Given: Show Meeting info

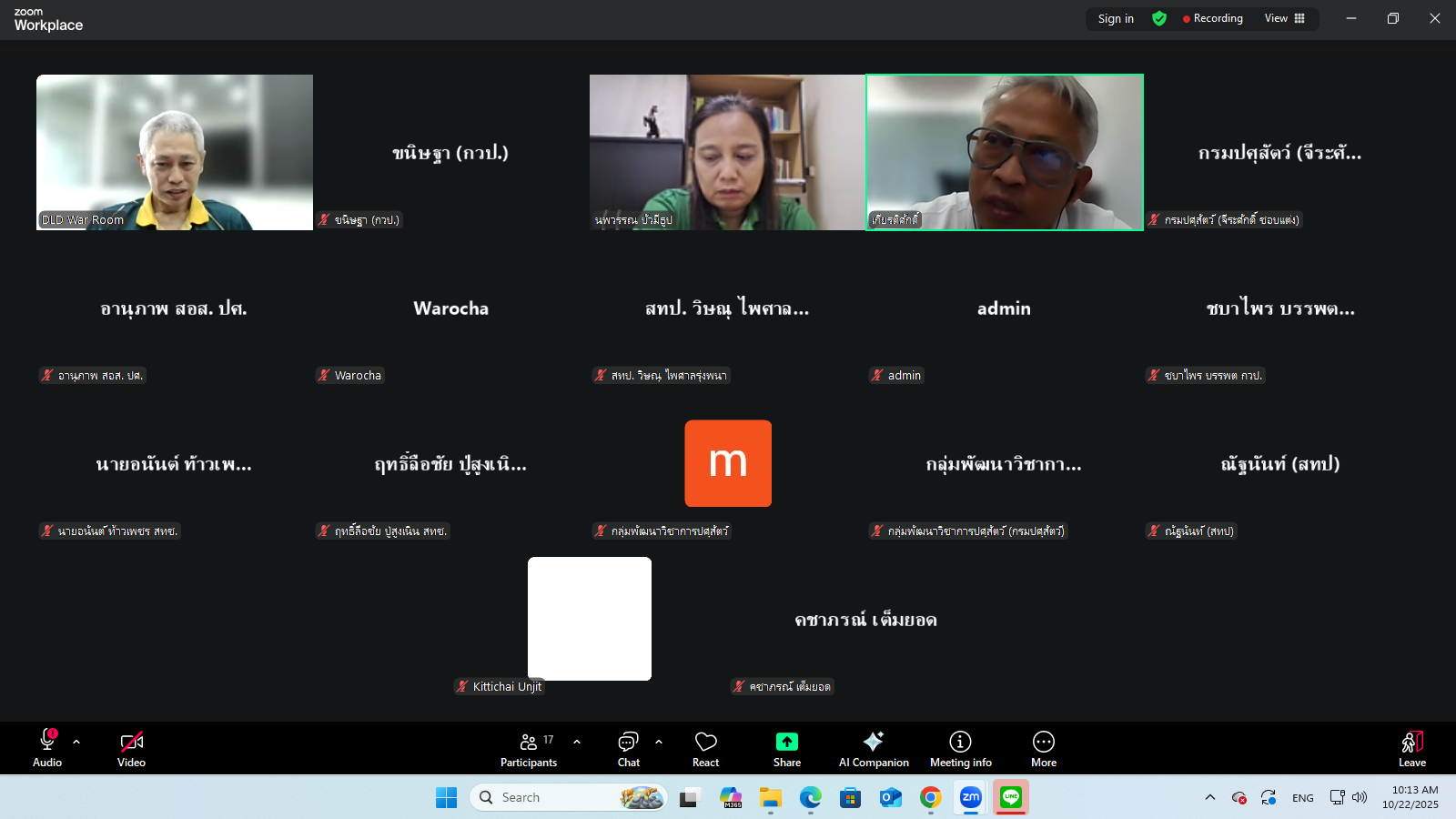Looking at the screenshot, I should pos(960,749).
